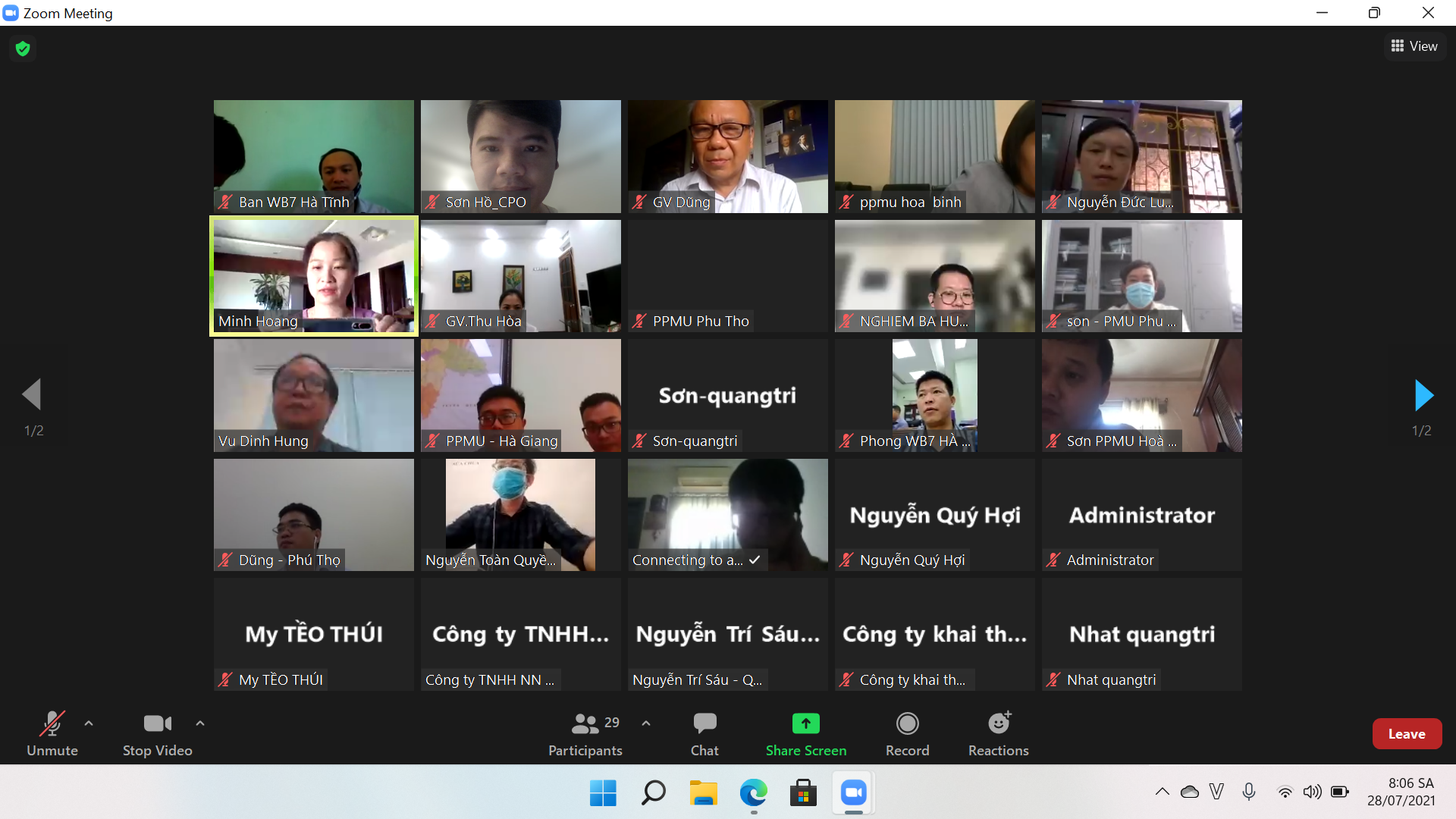
Task: Open Windows taskbar search
Action: click(x=653, y=793)
